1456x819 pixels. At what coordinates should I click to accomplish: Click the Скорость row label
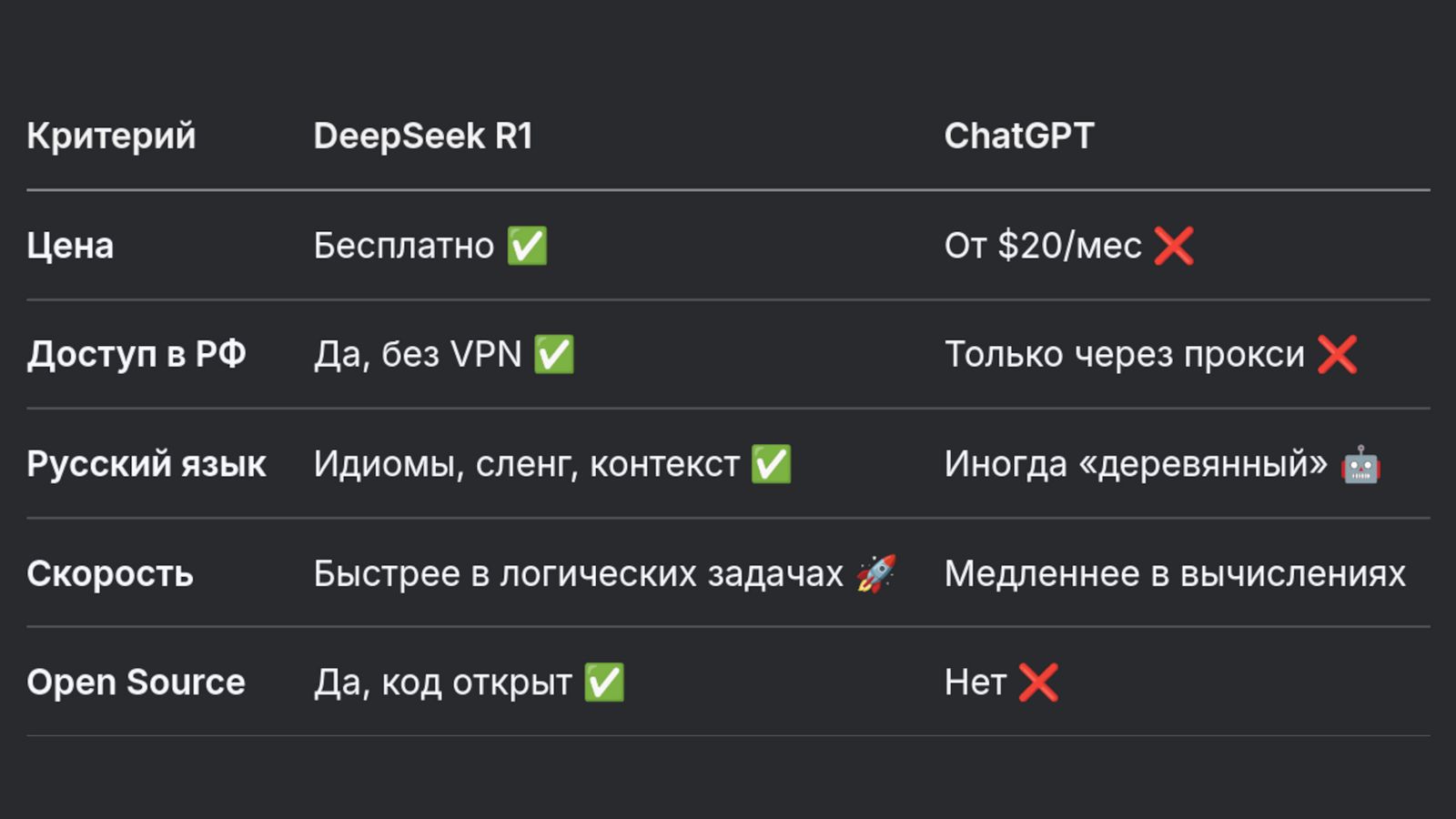point(110,574)
